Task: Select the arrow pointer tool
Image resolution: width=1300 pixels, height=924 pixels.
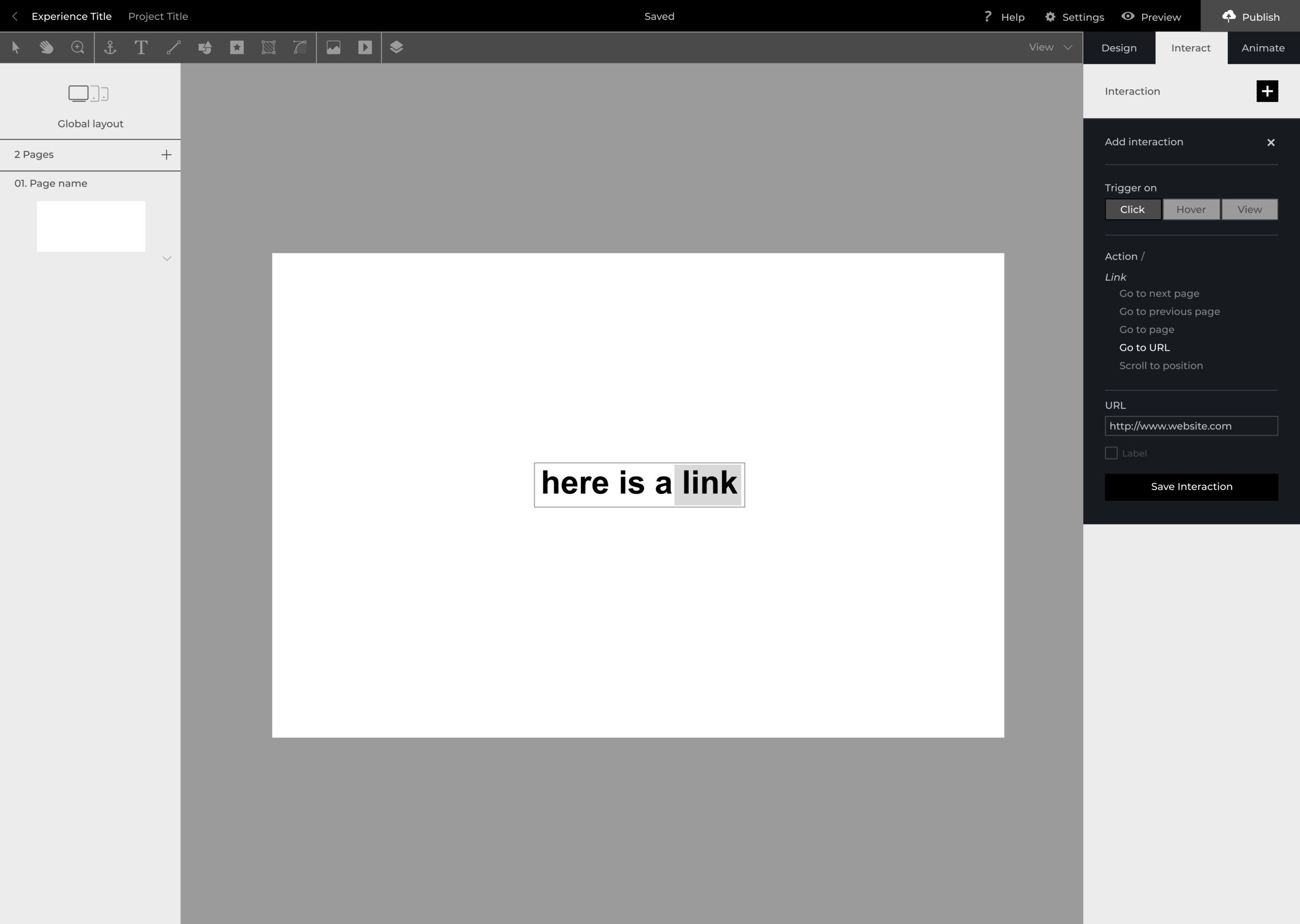Action: [x=16, y=47]
